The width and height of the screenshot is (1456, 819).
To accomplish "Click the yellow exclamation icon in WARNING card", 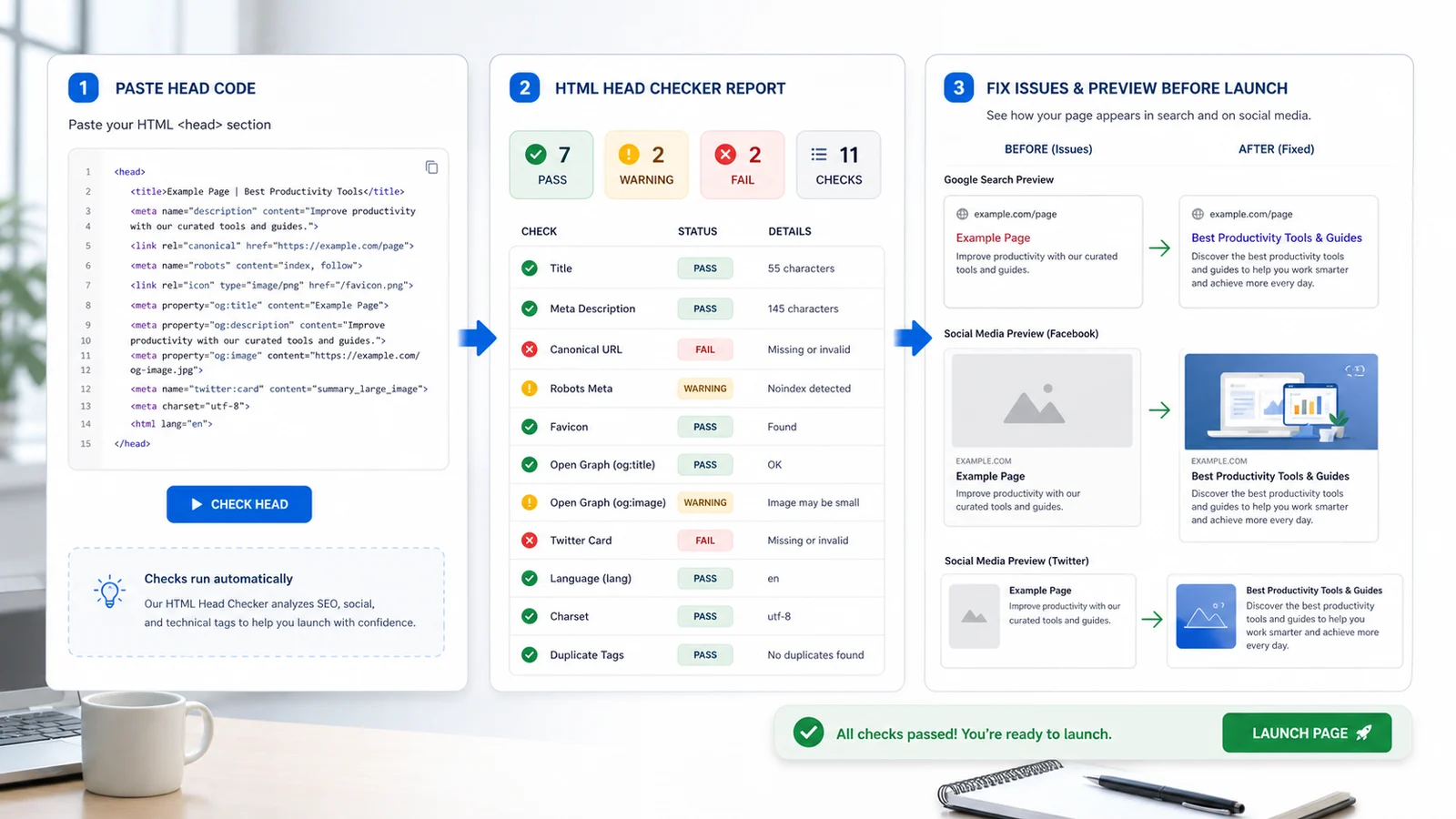I will (x=629, y=155).
